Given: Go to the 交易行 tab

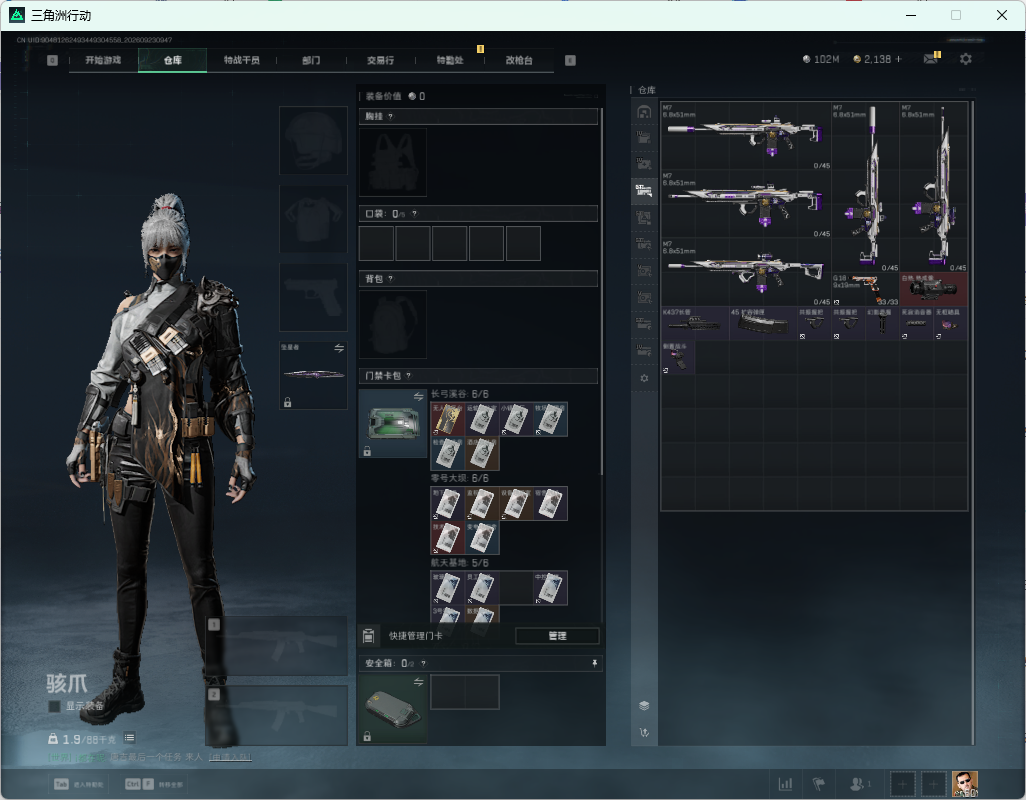Looking at the screenshot, I should coord(380,60).
